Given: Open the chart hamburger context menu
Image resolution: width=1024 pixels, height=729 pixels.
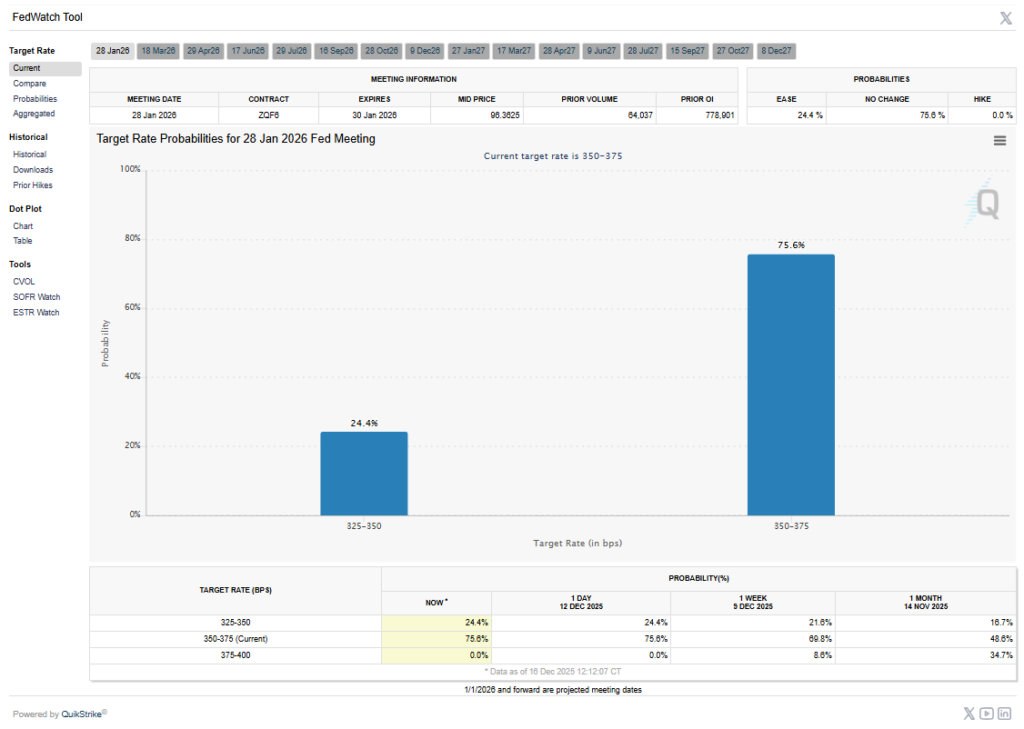Looking at the screenshot, I should (999, 140).
